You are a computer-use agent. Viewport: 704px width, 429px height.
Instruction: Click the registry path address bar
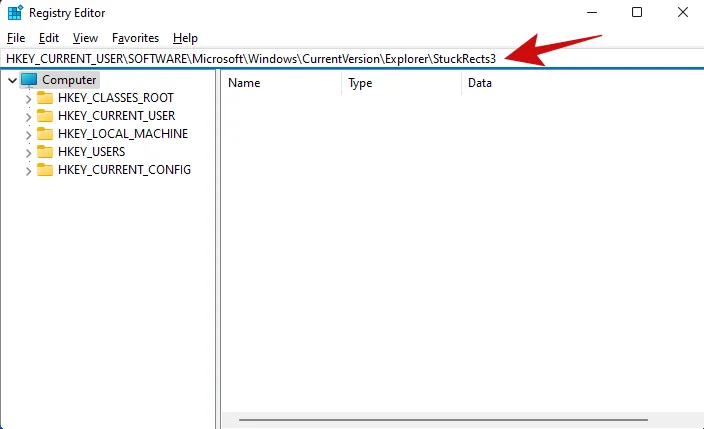[x=250, y=59]
